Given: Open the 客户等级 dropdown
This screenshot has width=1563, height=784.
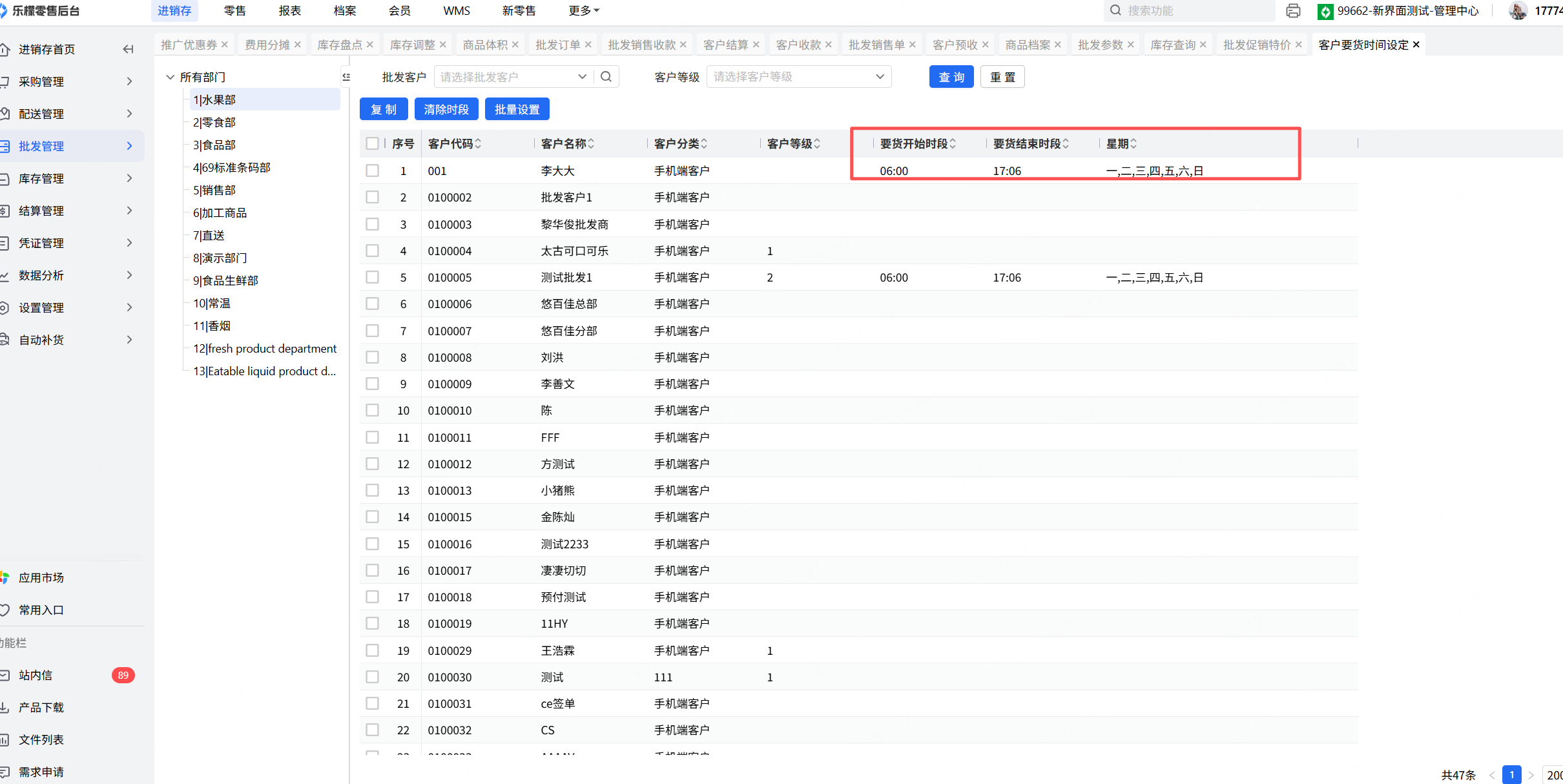Looking at the screenshot, I should (x=798, y=77).
